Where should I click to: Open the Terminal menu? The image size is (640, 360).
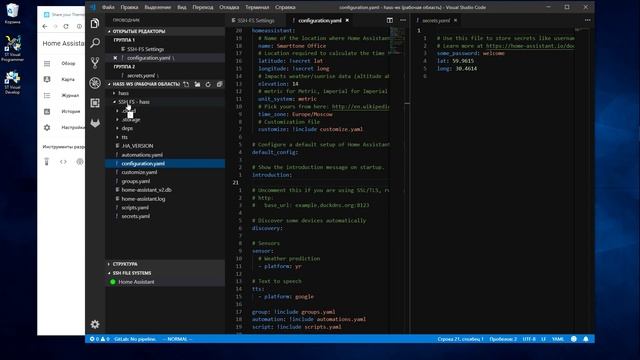(257, 7)
